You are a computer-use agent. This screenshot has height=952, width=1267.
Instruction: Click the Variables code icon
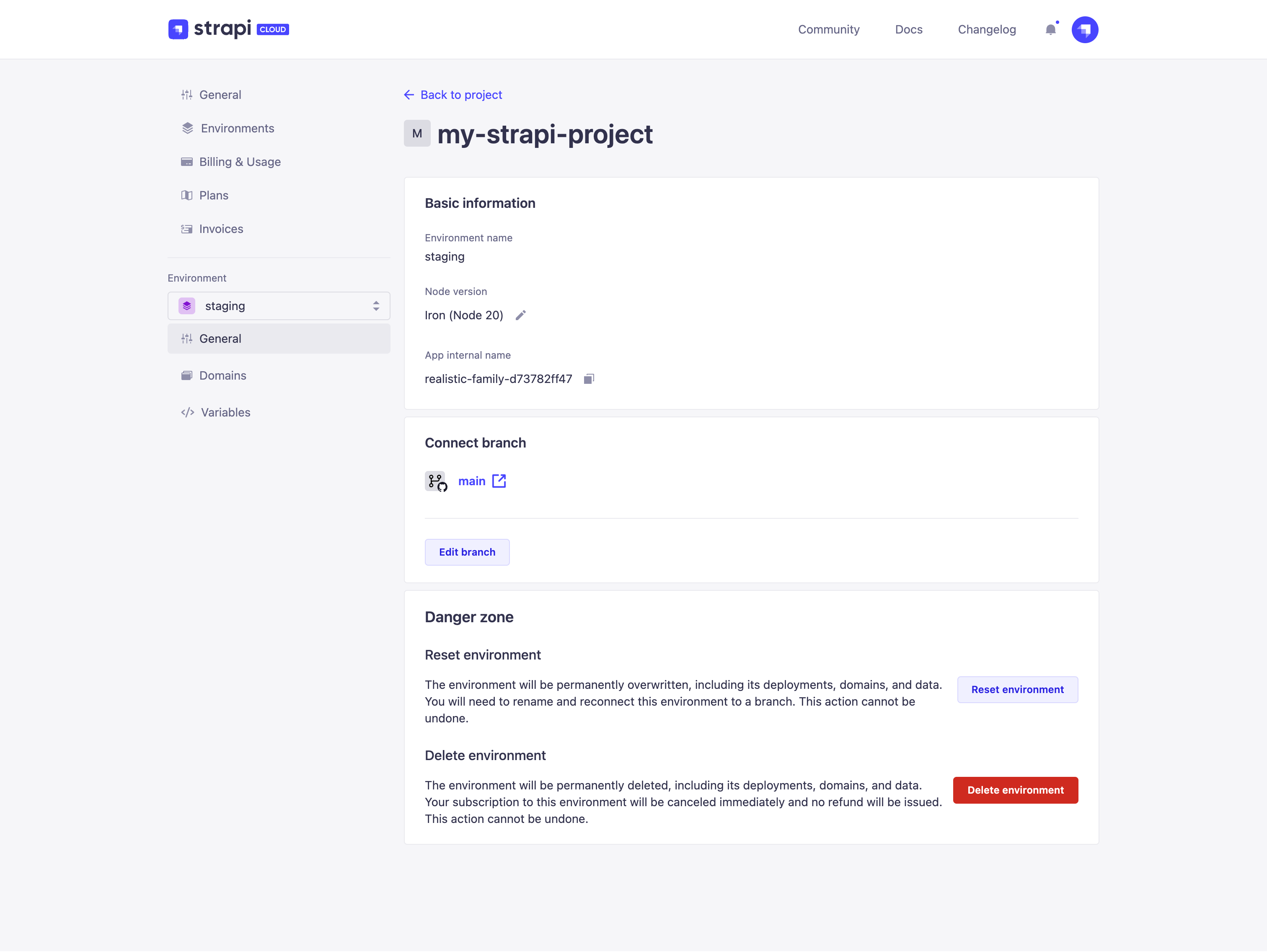[x=187, y=412]
